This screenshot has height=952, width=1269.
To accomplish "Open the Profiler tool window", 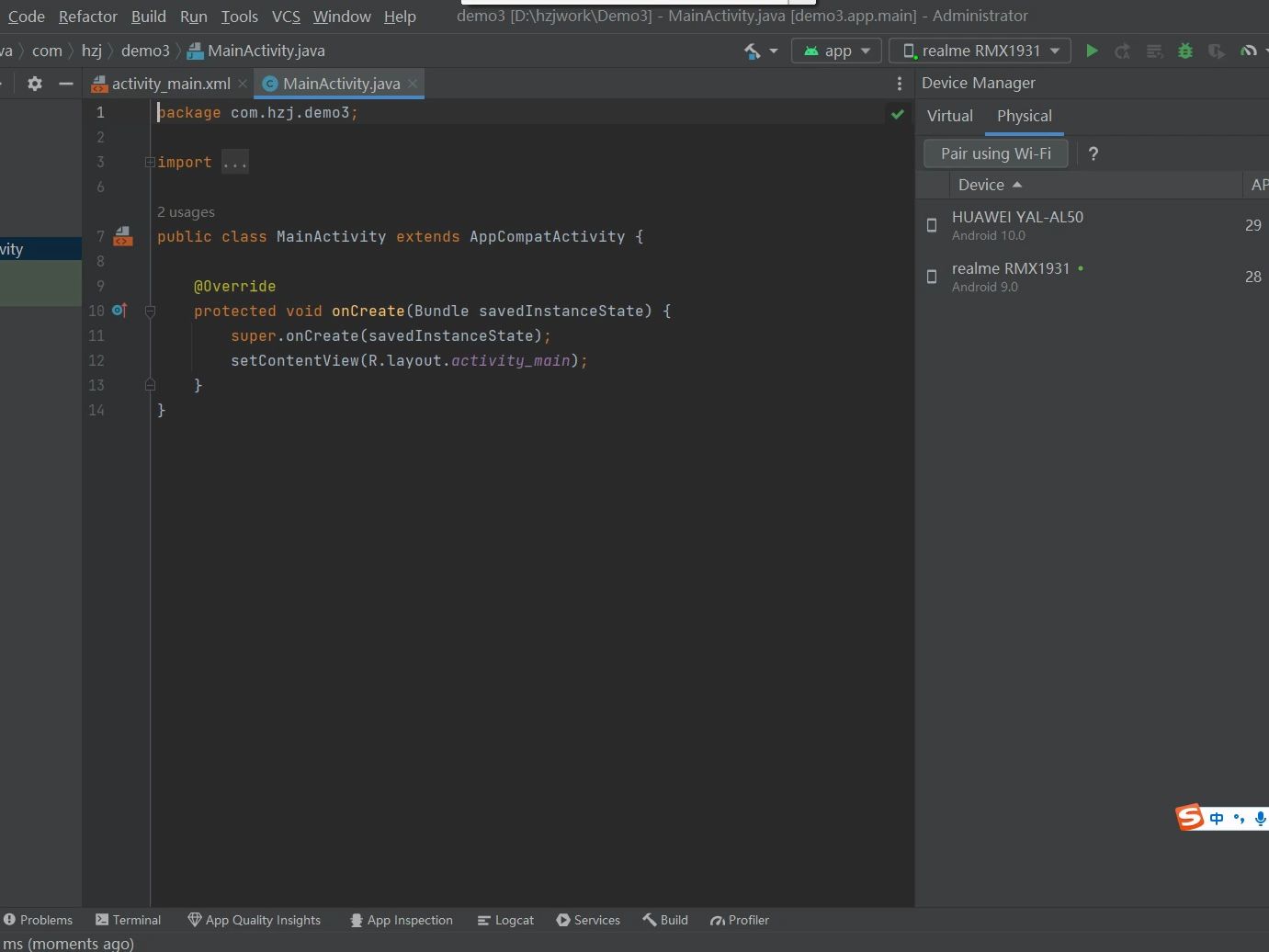I will pos(740,920).
